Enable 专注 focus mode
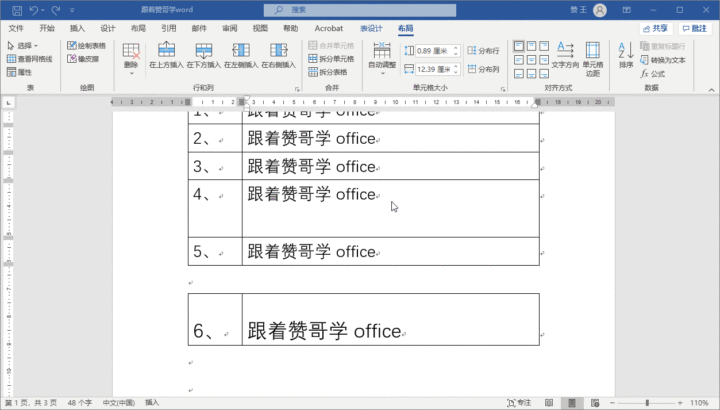The image size is (720, 410). [519, 403]
